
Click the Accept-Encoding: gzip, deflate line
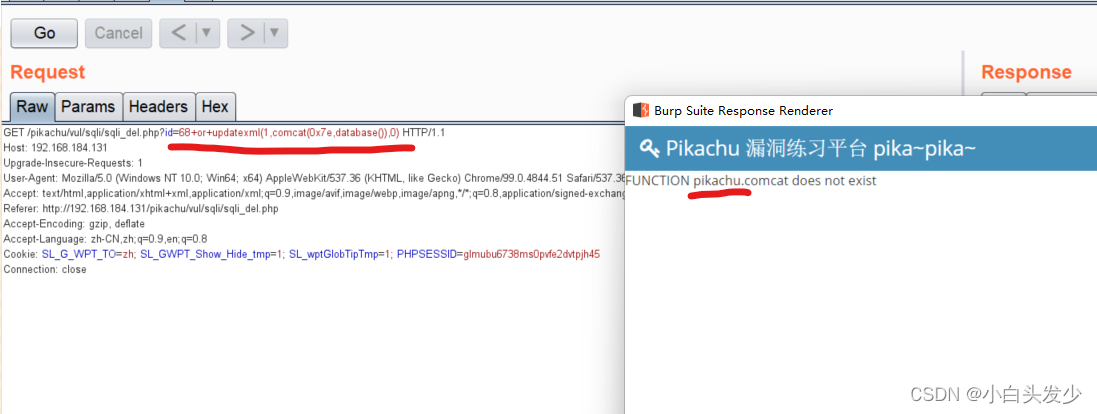click(x=74, y=224)
